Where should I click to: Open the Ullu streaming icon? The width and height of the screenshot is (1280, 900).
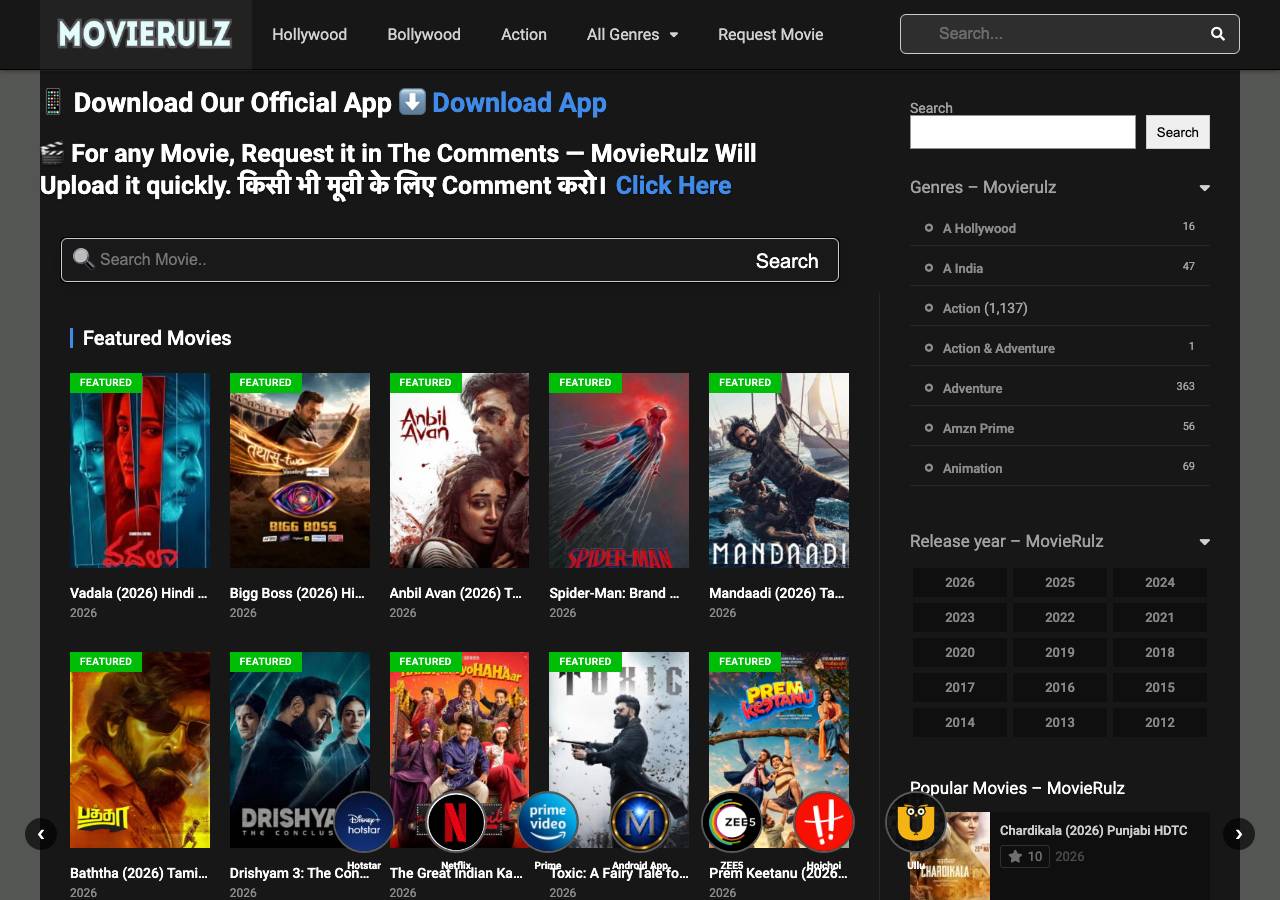[x=916, y=823]
